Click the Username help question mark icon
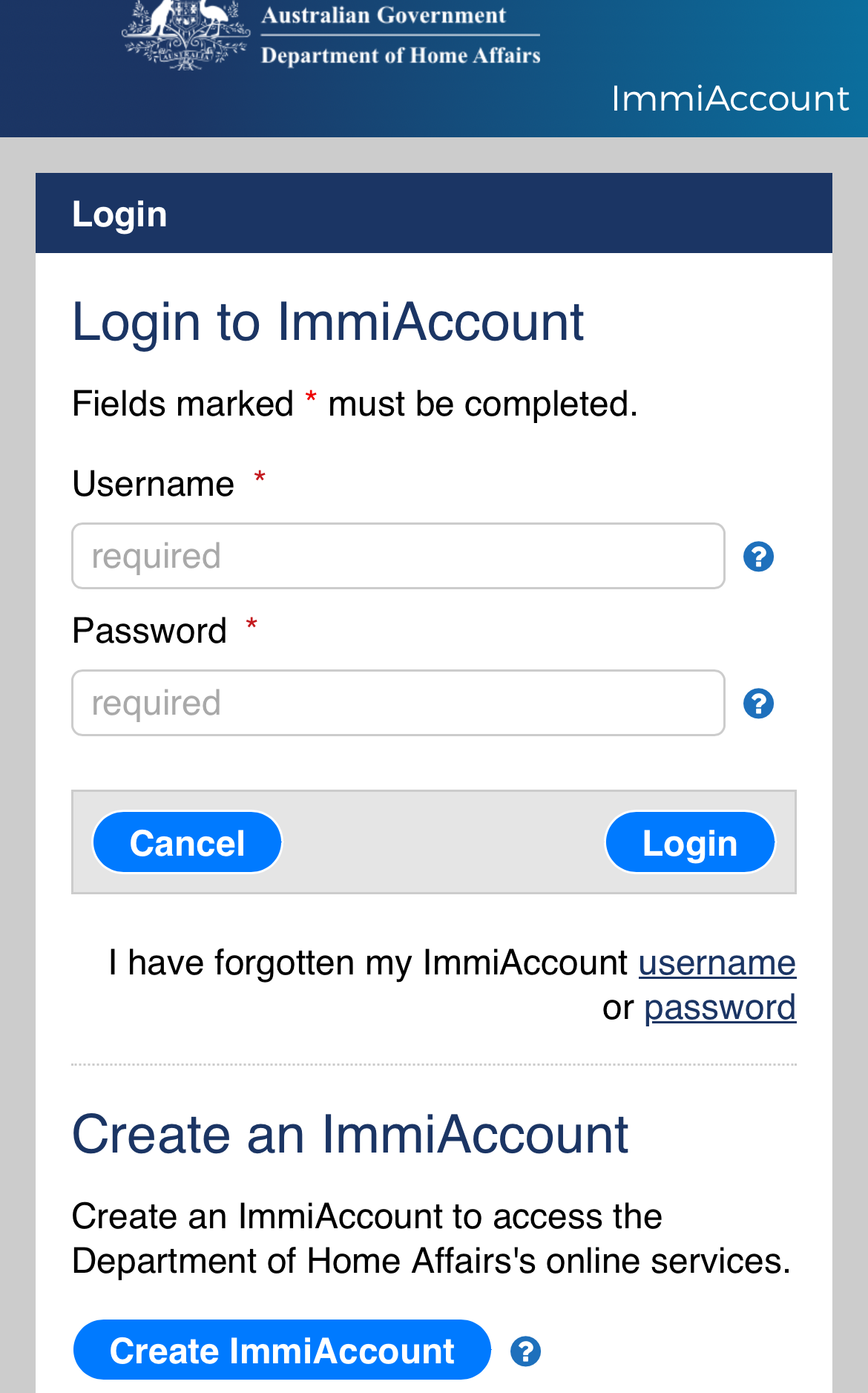868x1393 pixels. [x=758, y=557]
